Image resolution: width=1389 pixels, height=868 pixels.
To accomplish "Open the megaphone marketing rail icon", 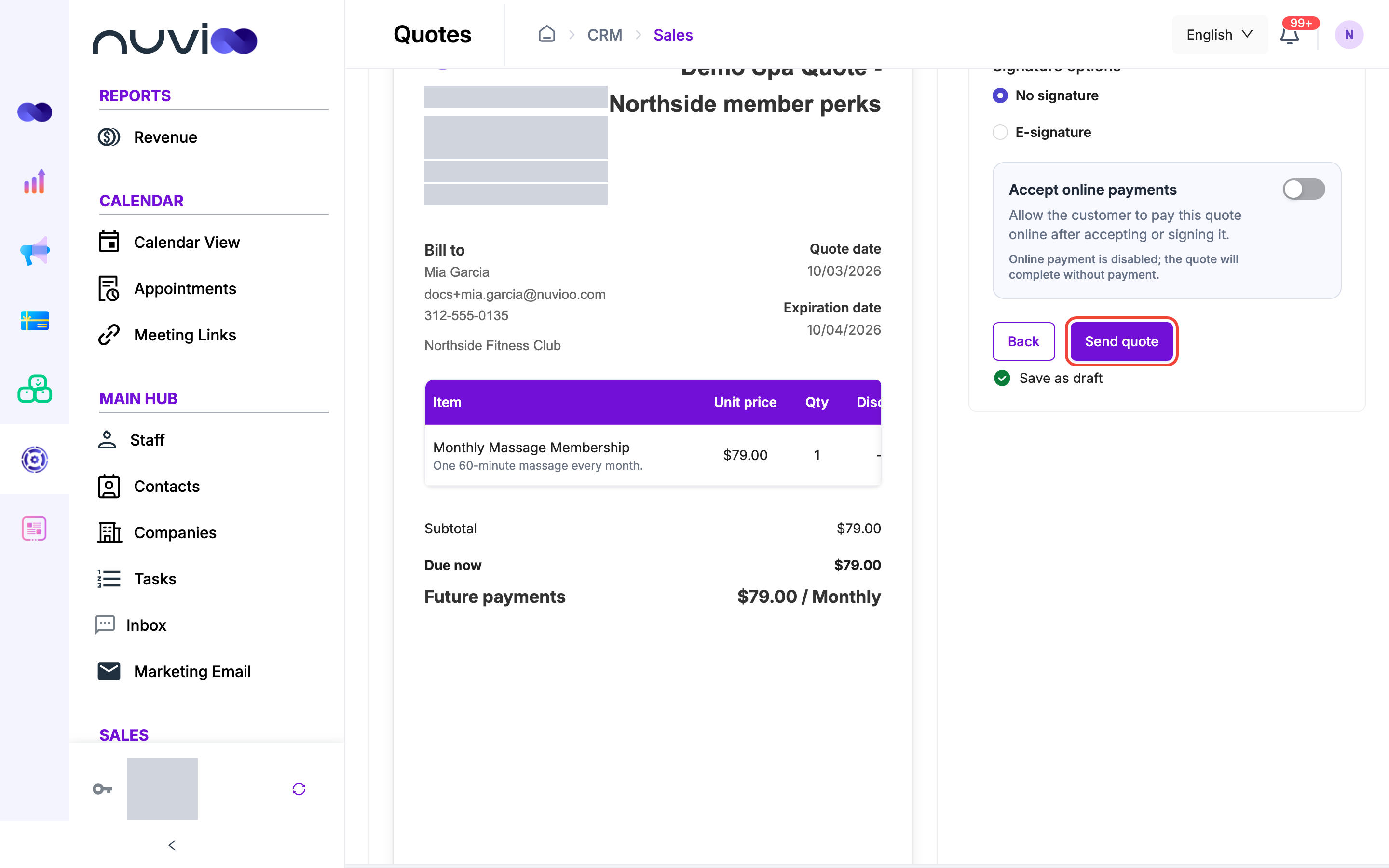I will point(34,251).
